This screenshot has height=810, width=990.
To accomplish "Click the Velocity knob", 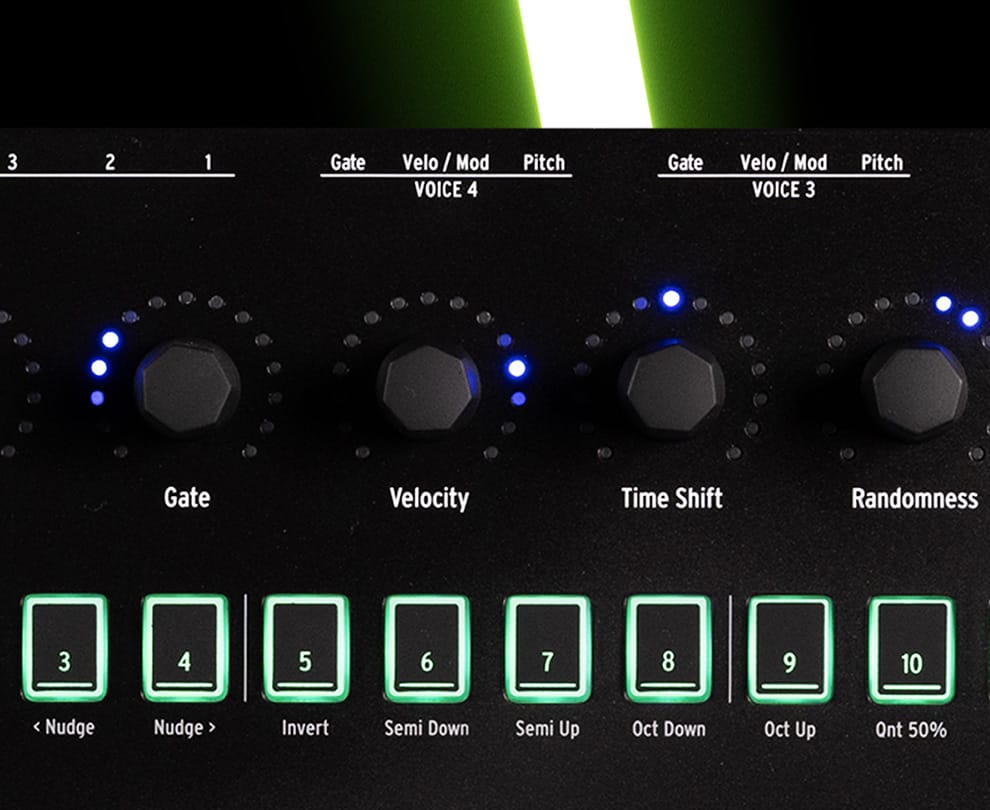I will [x=428, y=389].
